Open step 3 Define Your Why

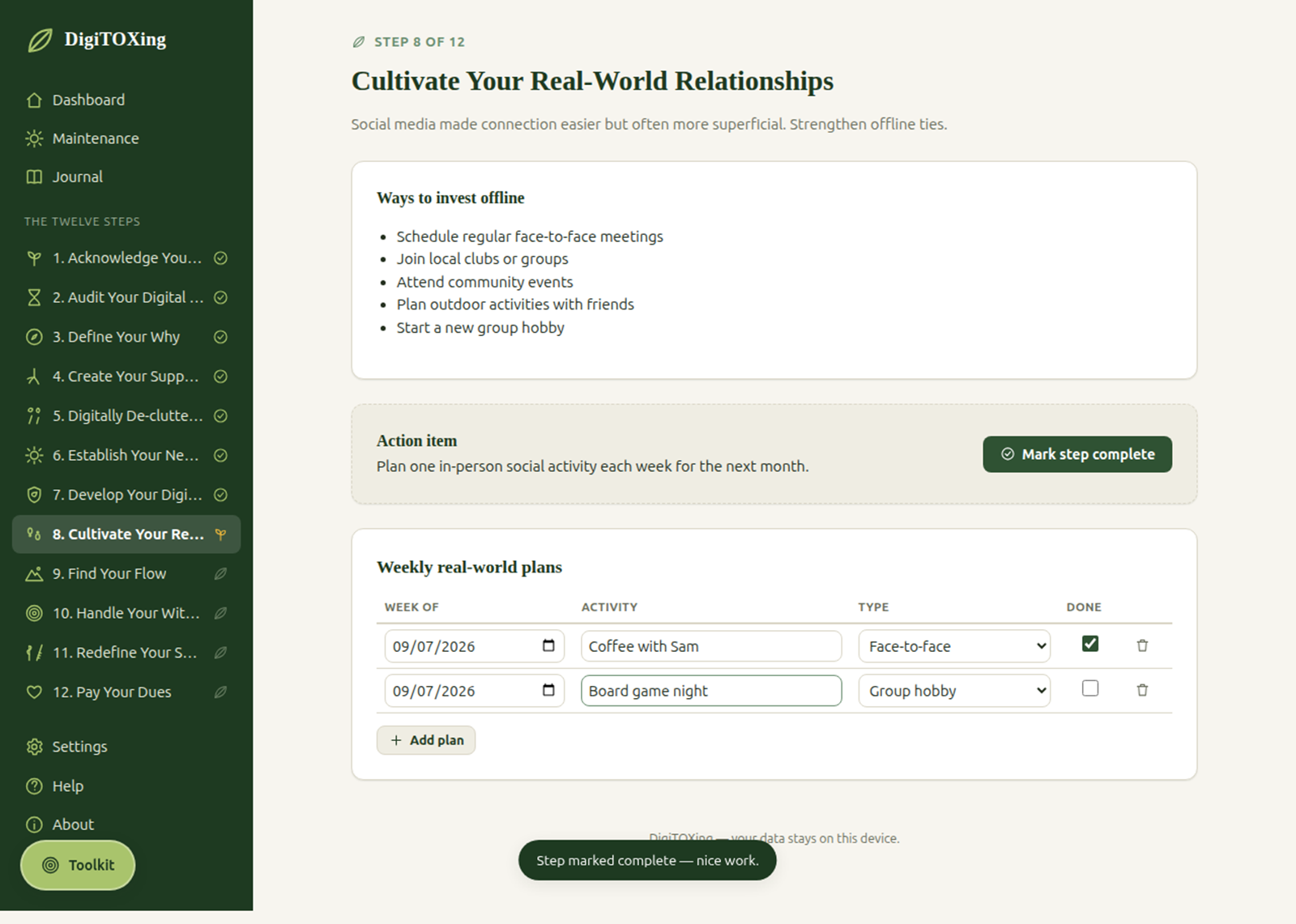pos(126,337)
